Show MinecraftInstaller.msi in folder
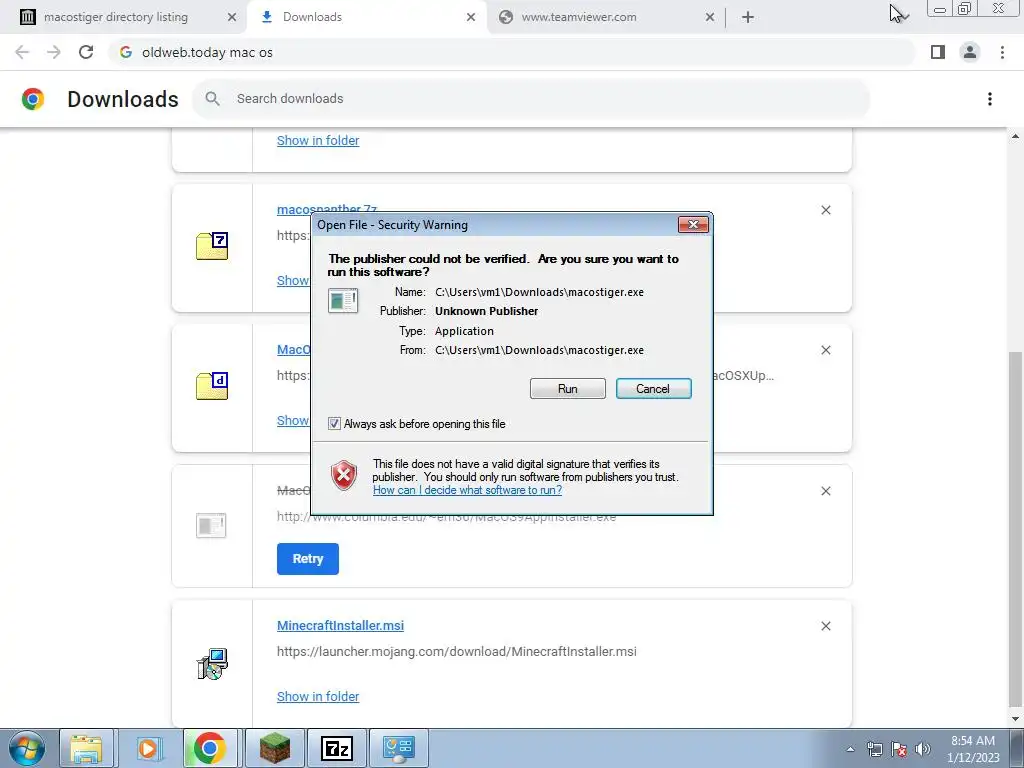1024x768 pixels. click(318, 697)
